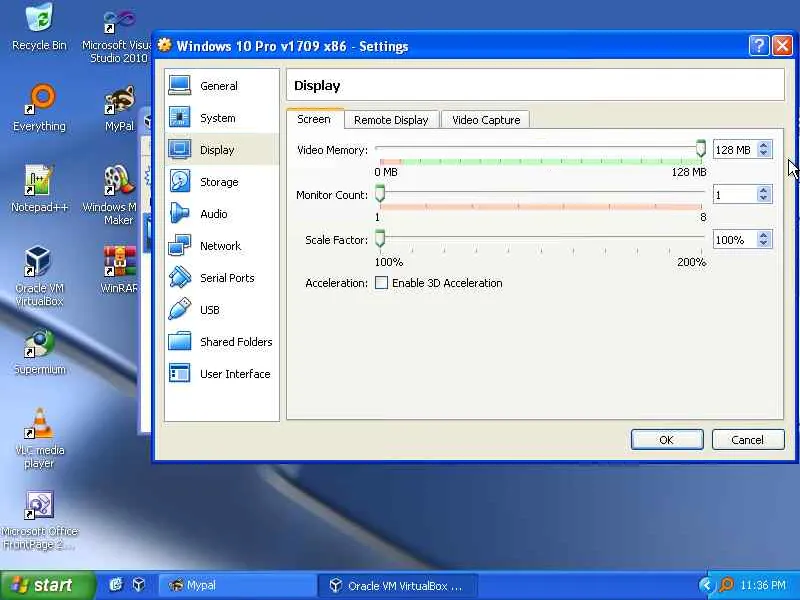Cancel the settings dialog
The image size is (800, 600).
748,440
